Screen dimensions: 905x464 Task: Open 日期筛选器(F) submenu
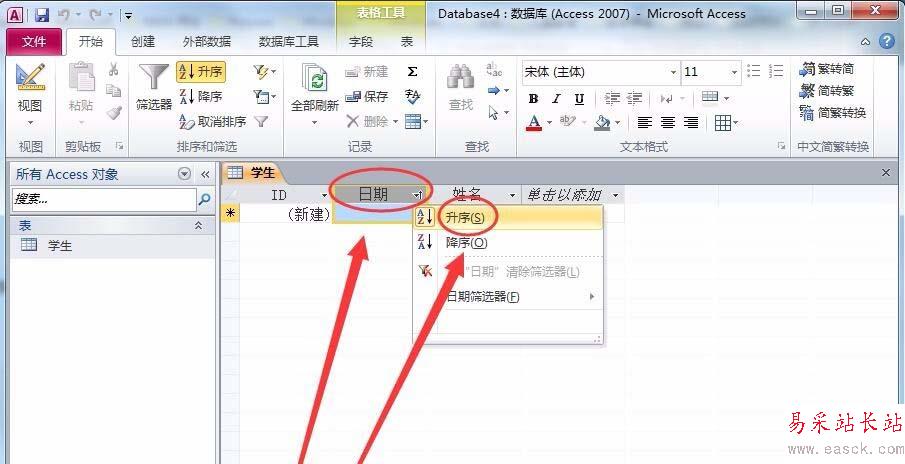click(x=508, y=297)
